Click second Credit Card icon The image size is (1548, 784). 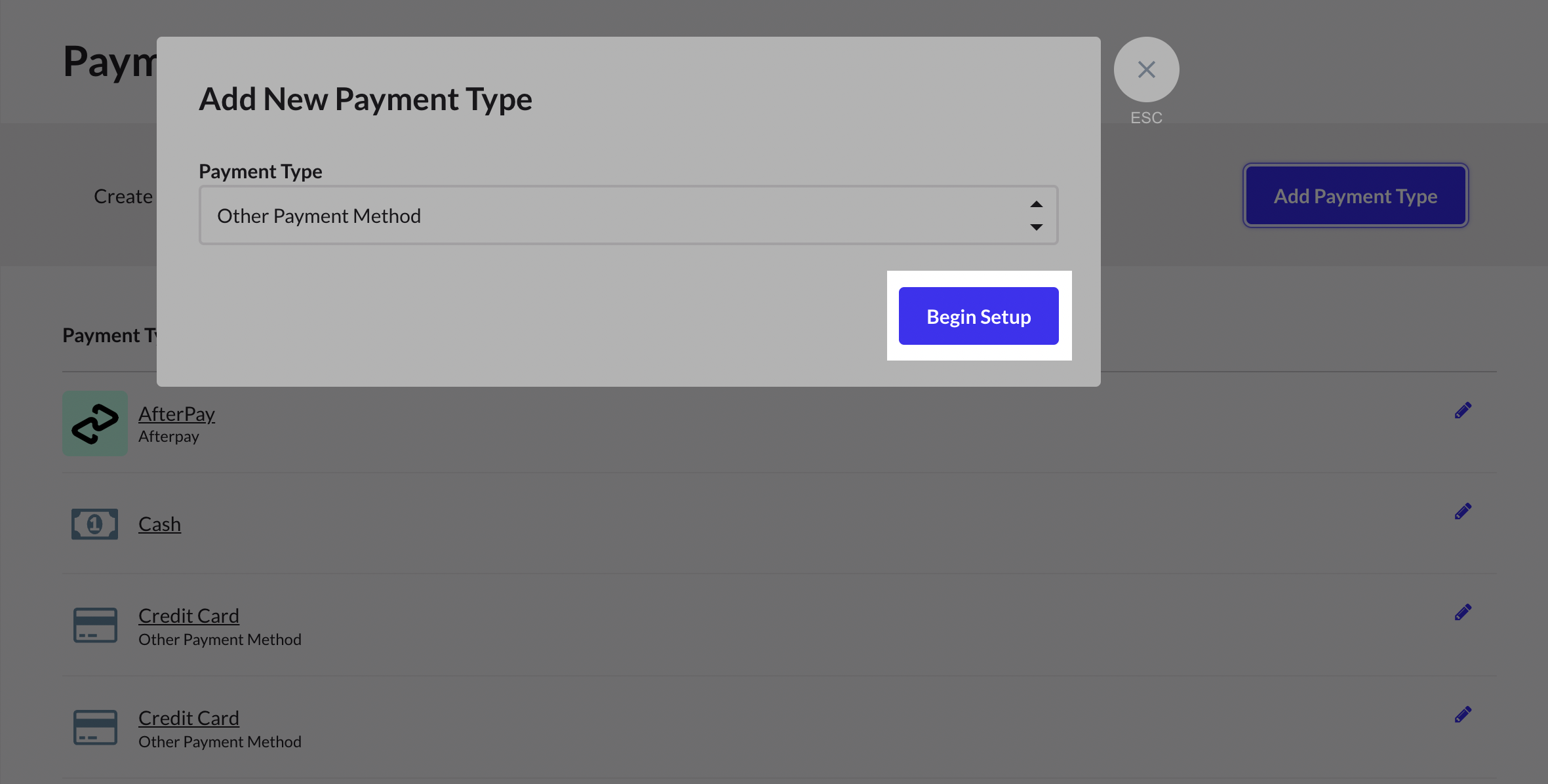coord(95,728)
